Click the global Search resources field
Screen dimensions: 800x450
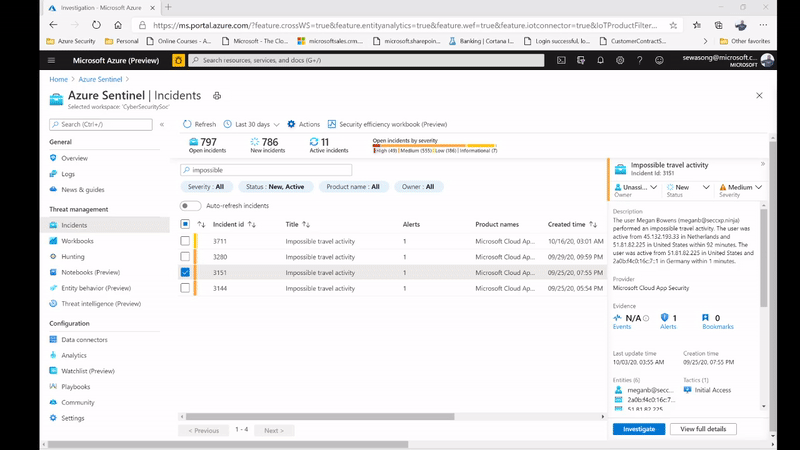[366, 60]
